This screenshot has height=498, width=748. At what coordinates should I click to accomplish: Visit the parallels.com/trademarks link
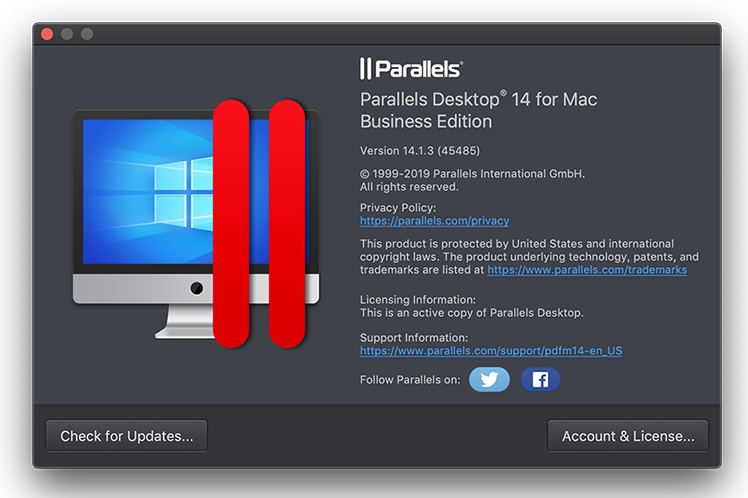click(x=587, y=270)
